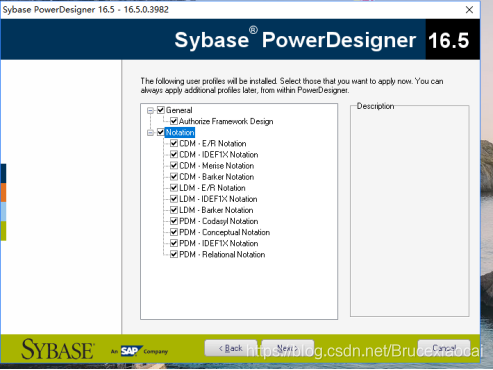This screenshot has height=370, width=493.
Task: Uncheck the Notation group checkbox
Action: 161,132
